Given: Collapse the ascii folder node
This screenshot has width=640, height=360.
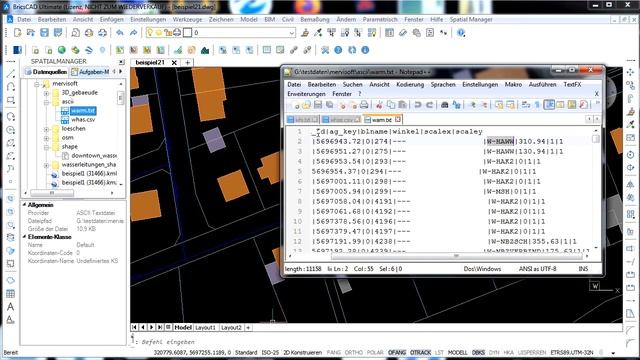Looking at the screenshot, I should pos(46,102).
